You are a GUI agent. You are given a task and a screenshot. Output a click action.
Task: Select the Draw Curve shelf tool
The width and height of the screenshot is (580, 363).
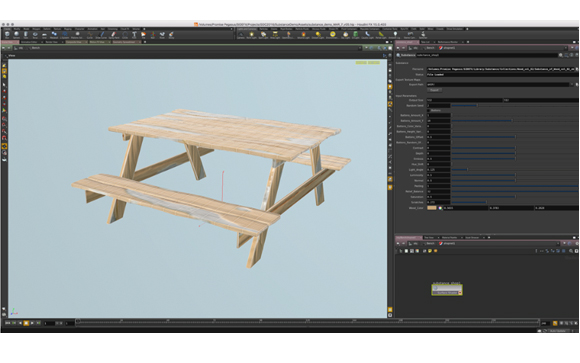tap(101, 34)
